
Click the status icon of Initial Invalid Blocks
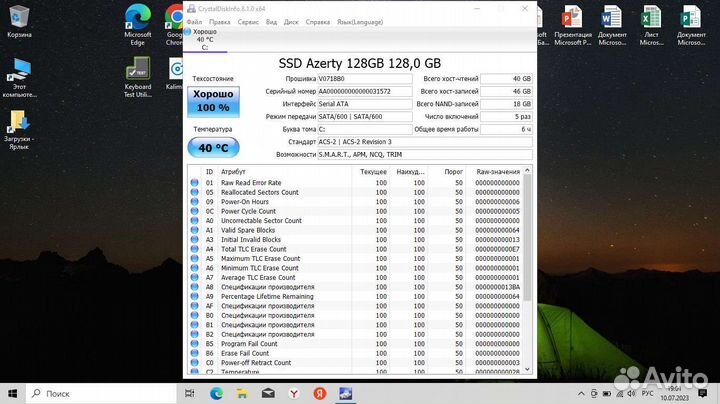[x=195, y=240]
